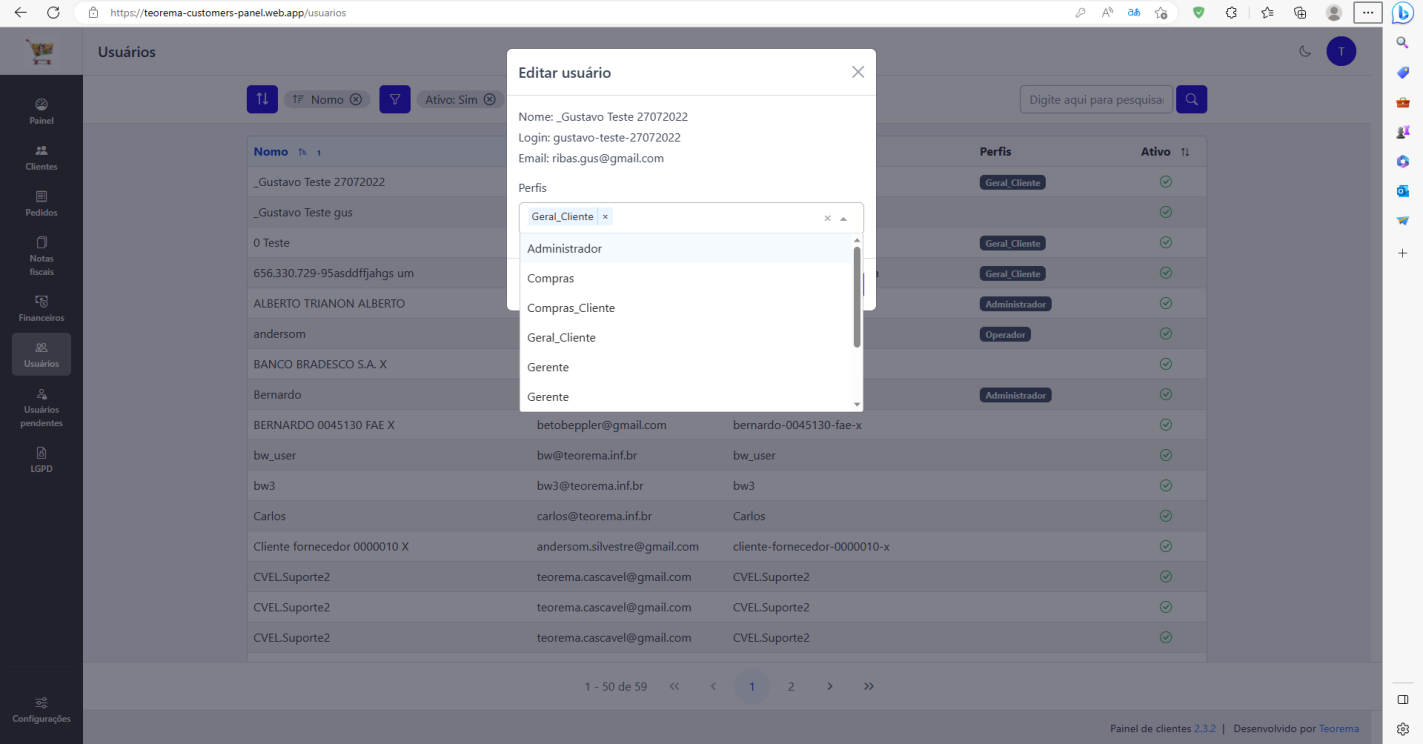
Task: Open version 2.3.2 link in footer
Action: 1205,728
